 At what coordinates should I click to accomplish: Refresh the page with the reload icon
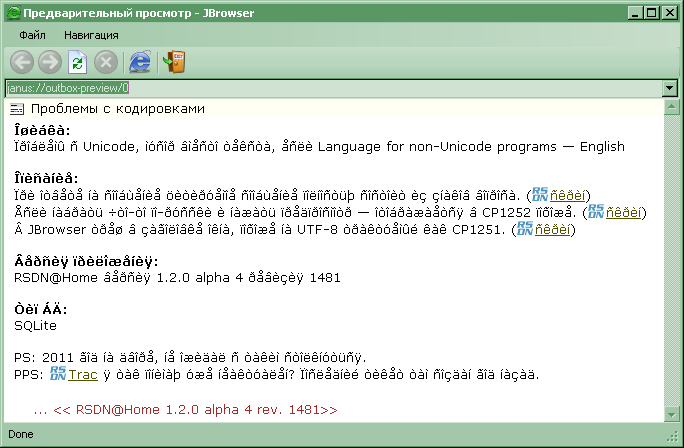(x=77, y=62)
